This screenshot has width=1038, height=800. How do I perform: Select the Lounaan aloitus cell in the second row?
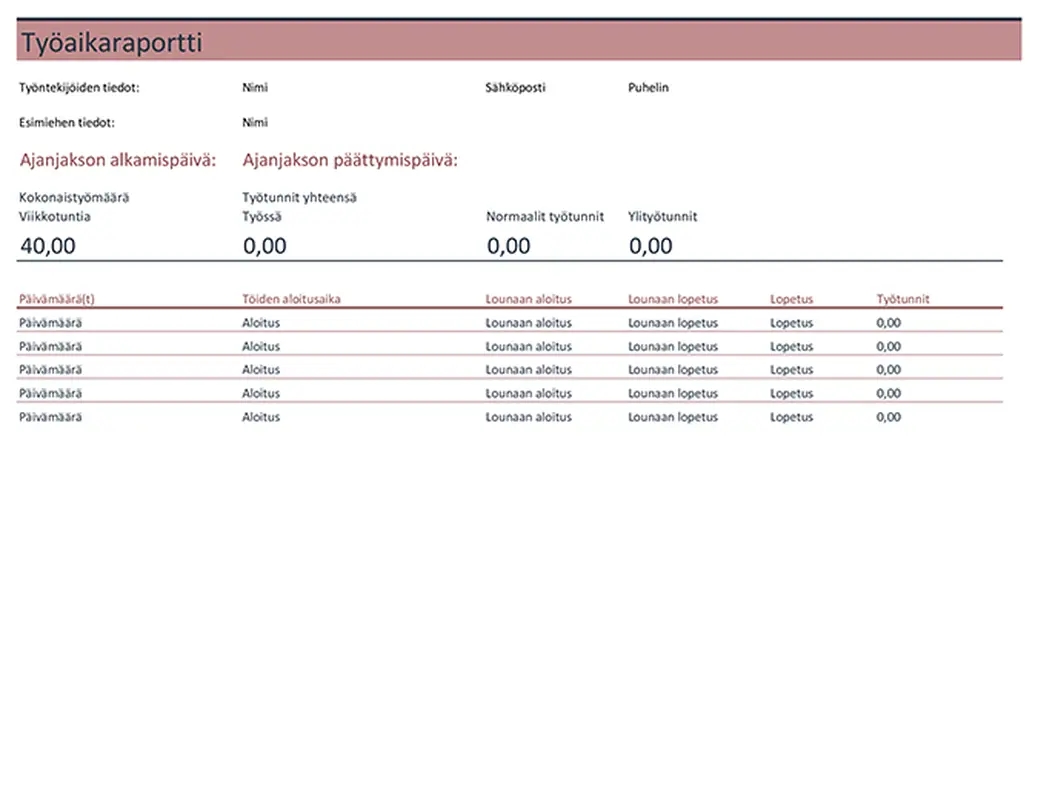pos(529,347)
